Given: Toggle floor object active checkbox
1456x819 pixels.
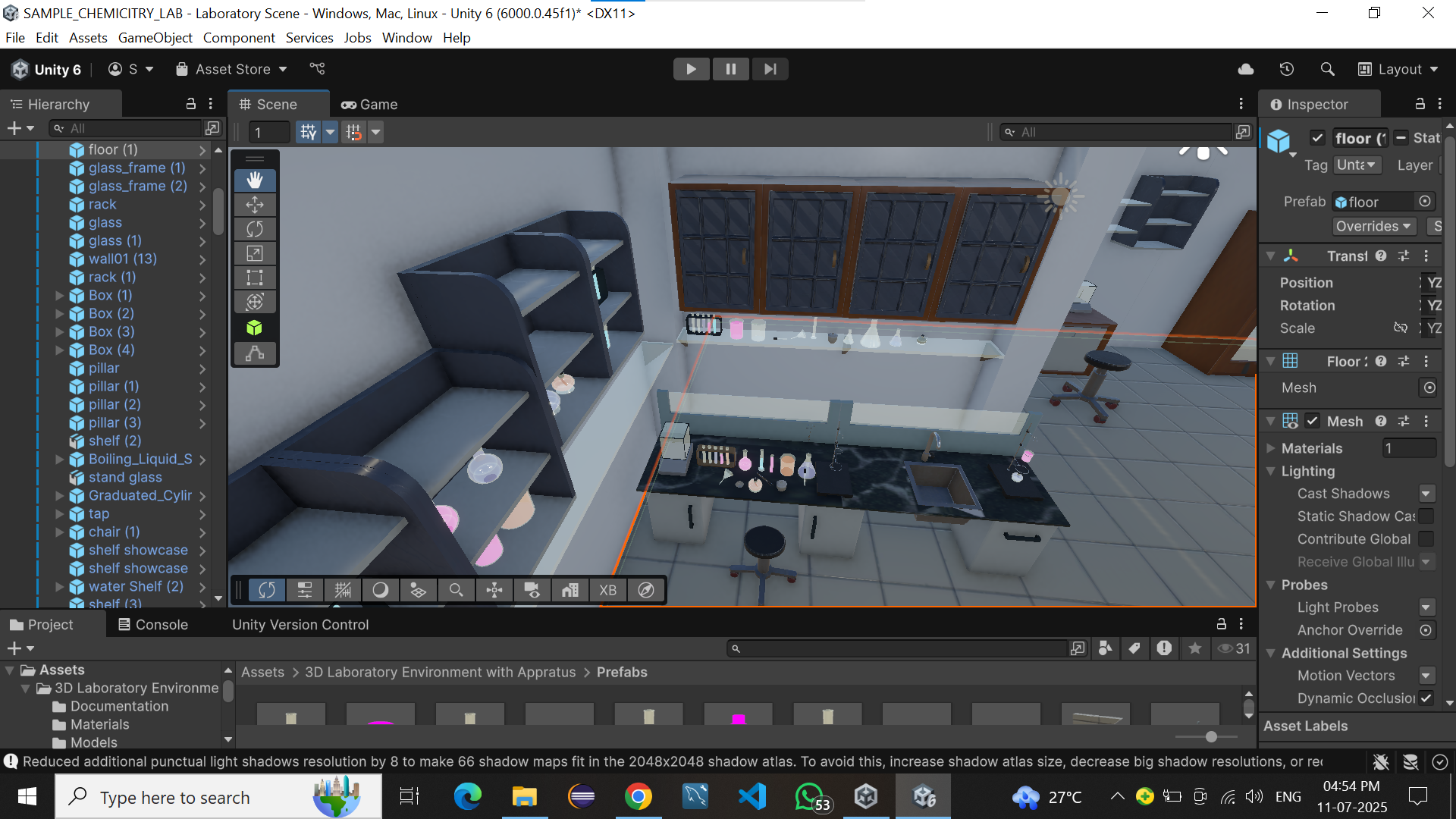Looking at the screenshot, I should click(x=1317, y=138).
